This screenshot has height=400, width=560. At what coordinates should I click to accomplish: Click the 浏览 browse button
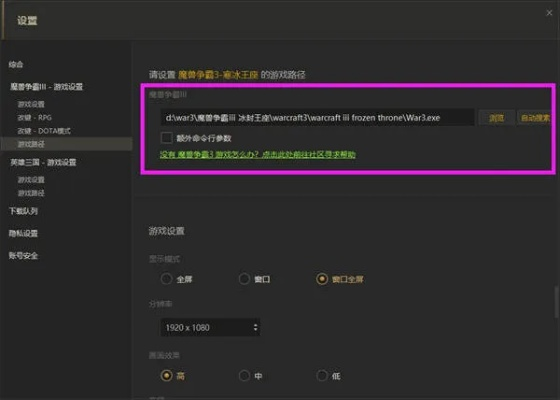496,118
